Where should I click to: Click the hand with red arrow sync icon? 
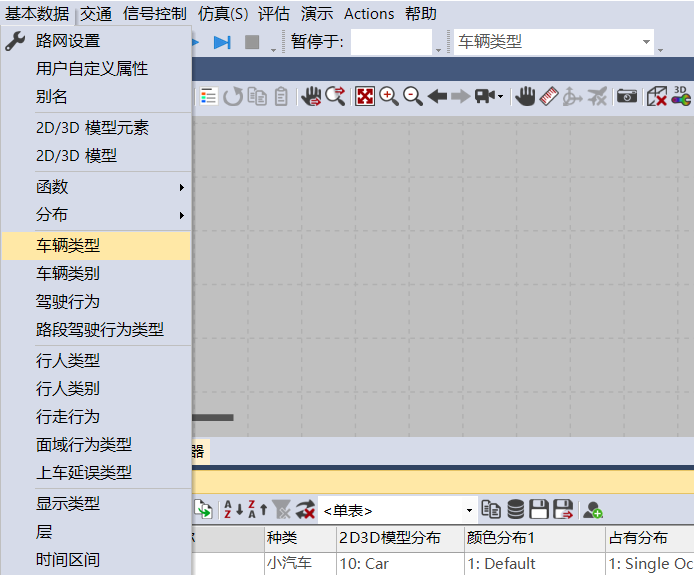click(x=311, y=96)
